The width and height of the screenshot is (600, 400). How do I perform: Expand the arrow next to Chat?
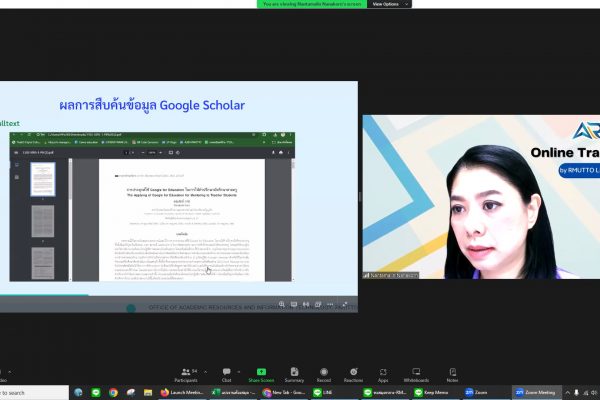tap(239, 372)
